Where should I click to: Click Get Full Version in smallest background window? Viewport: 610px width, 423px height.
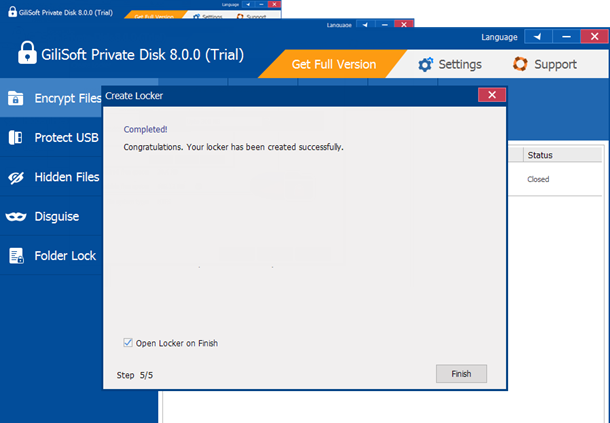coord(154,16)
